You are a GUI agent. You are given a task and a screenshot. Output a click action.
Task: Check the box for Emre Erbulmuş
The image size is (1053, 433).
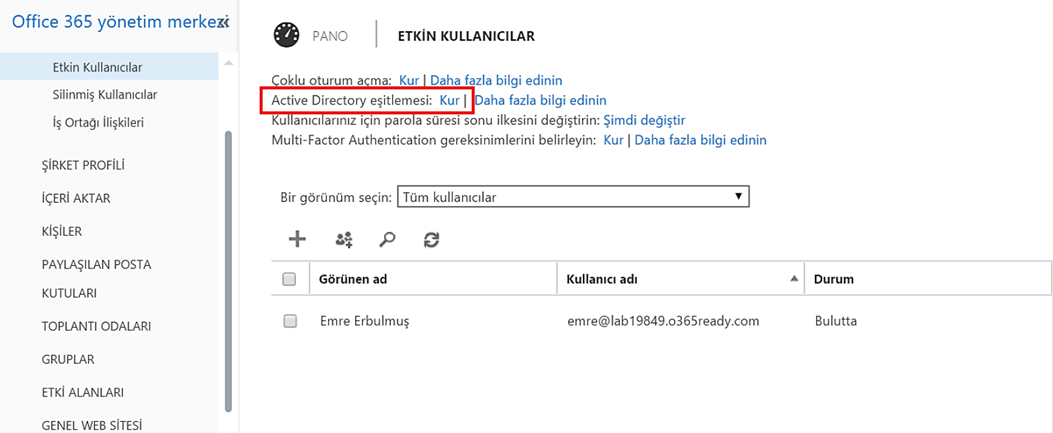click(289, 321)
